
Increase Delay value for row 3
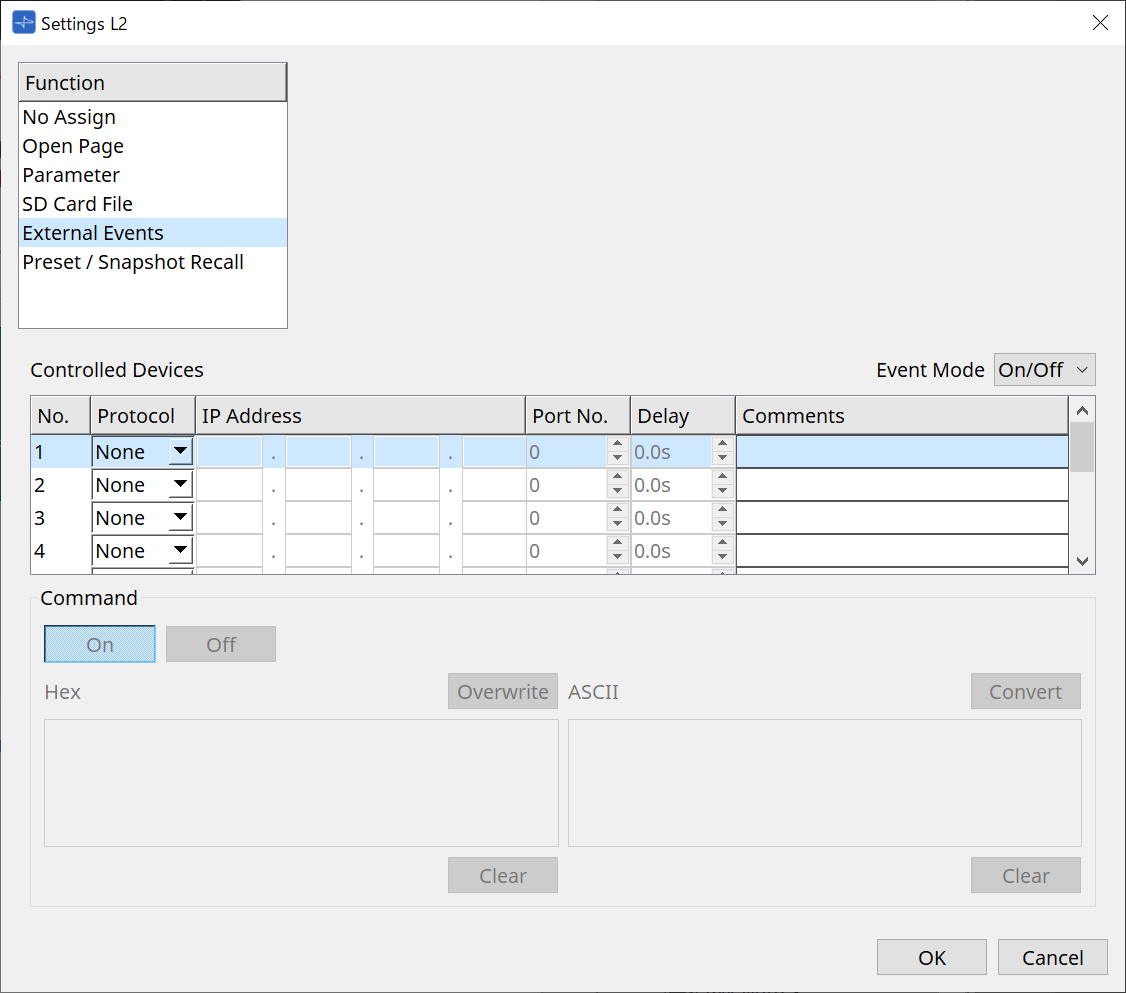722,511
